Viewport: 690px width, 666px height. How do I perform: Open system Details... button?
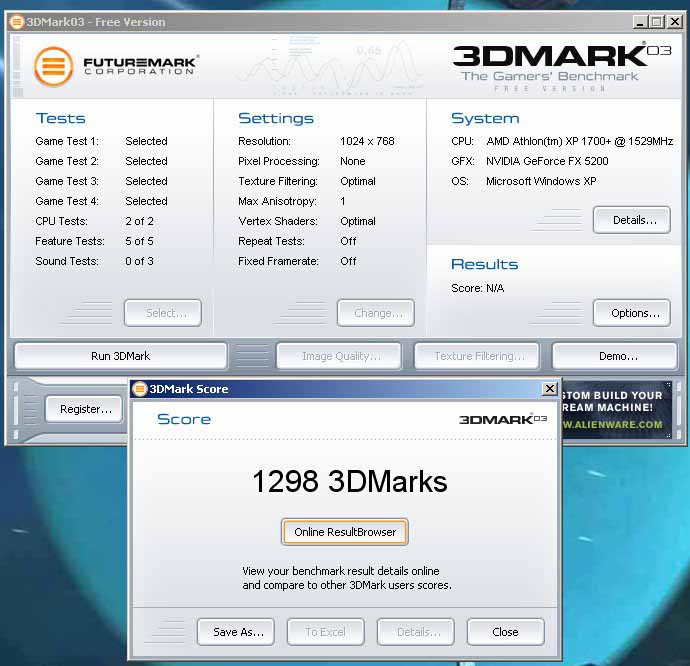(x=632, y=220)
